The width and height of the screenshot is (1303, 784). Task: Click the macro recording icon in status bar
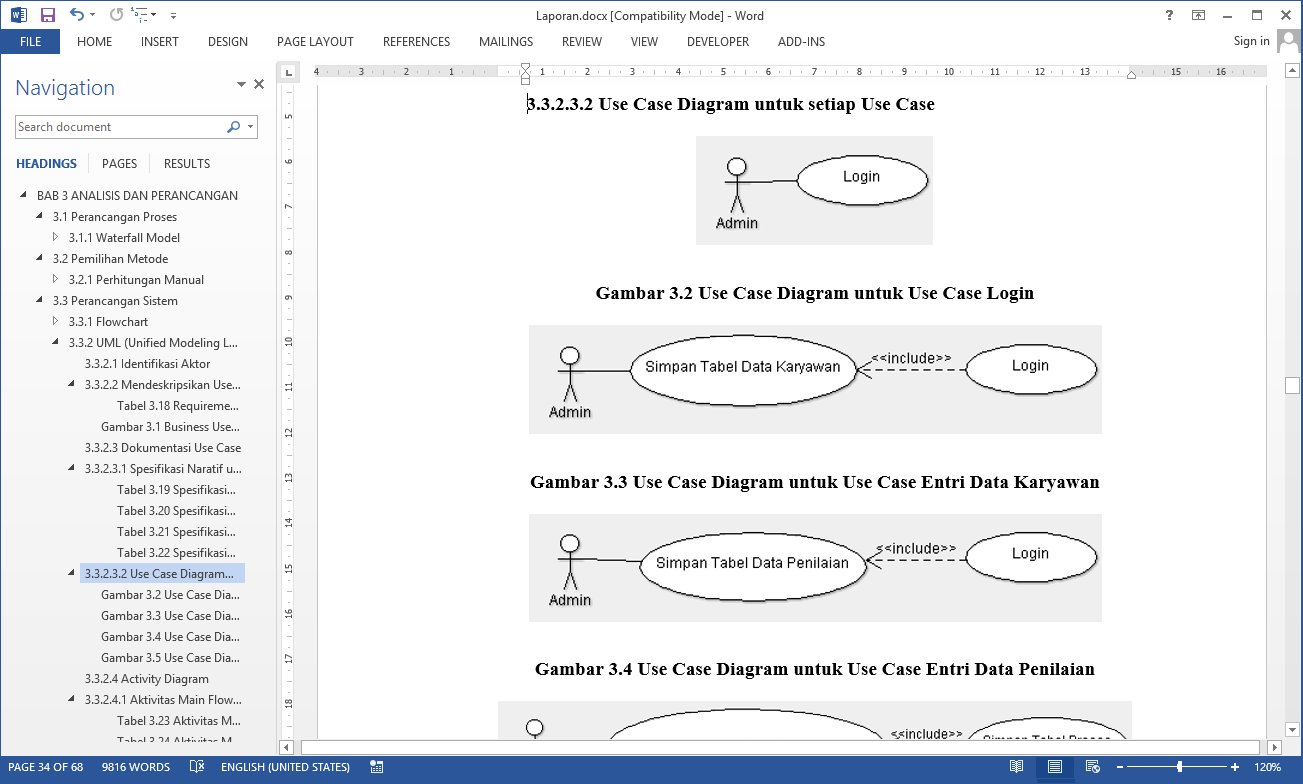(376, 767)
